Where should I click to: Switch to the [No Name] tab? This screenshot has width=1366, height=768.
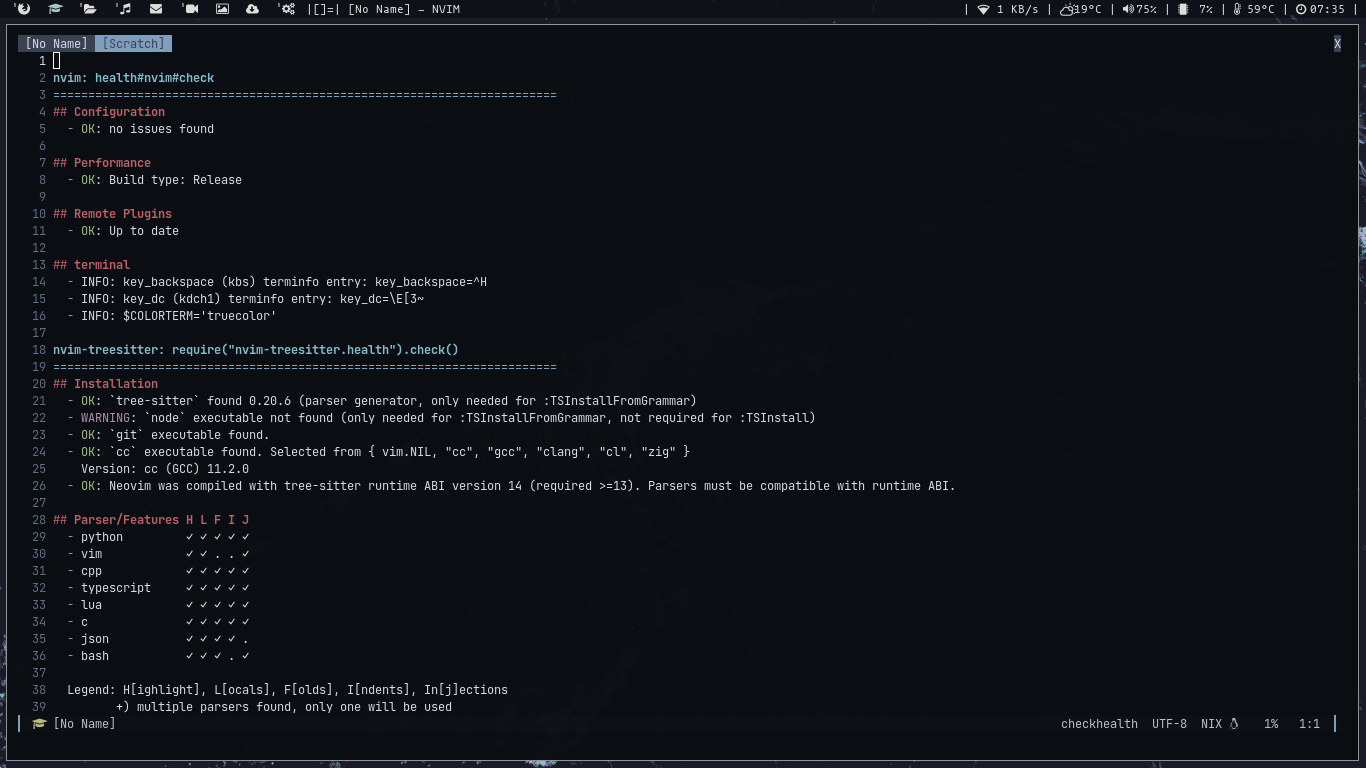click(x=56, y=44)
